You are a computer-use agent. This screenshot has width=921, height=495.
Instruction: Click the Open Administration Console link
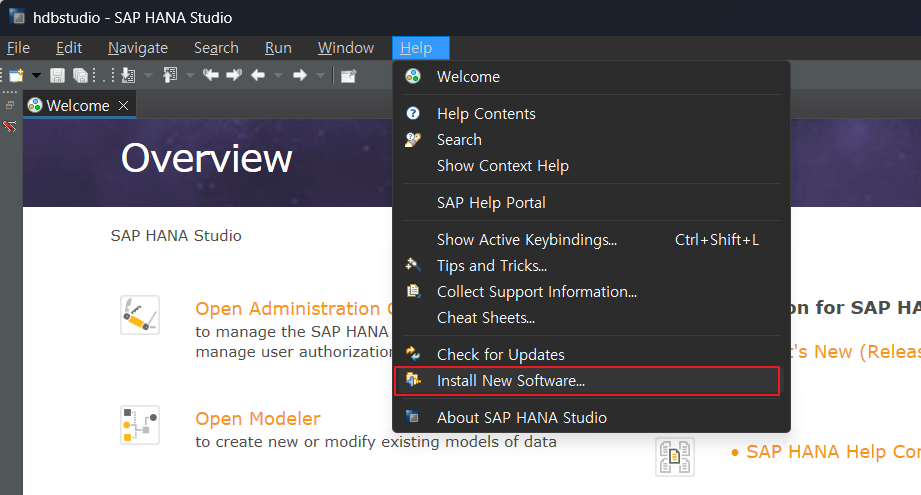293,308
